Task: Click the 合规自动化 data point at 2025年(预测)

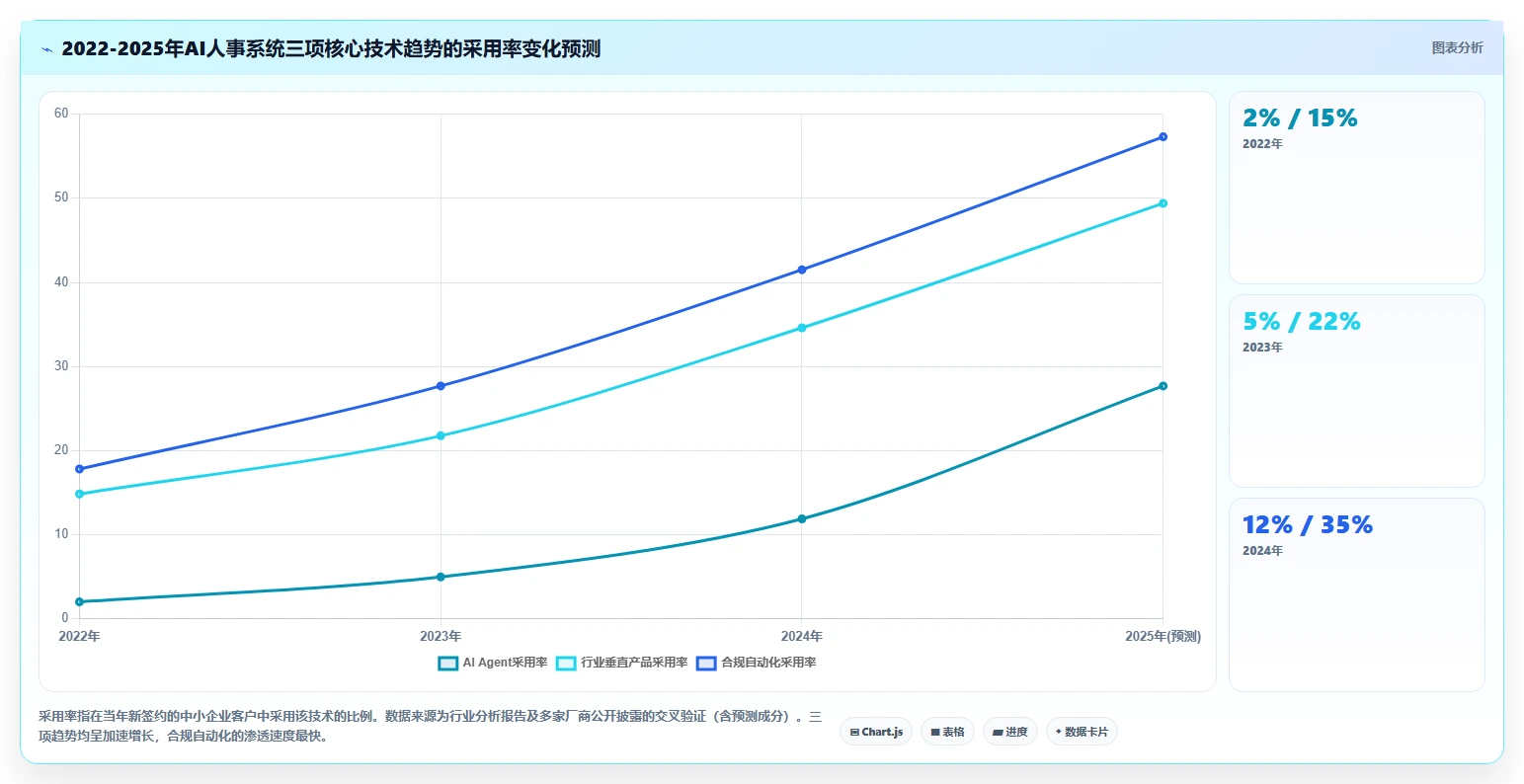Action: click(1163, 137)
